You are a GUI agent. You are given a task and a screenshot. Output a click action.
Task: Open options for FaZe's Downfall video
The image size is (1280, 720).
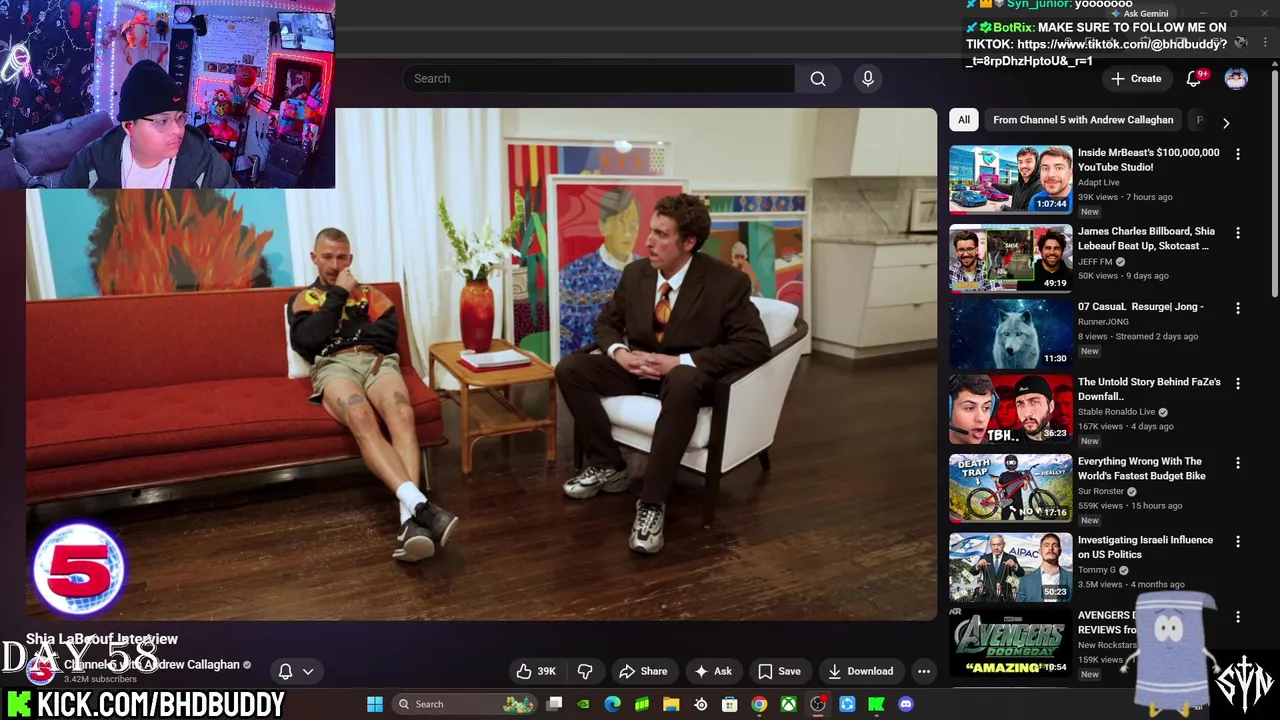[1238, 383]
